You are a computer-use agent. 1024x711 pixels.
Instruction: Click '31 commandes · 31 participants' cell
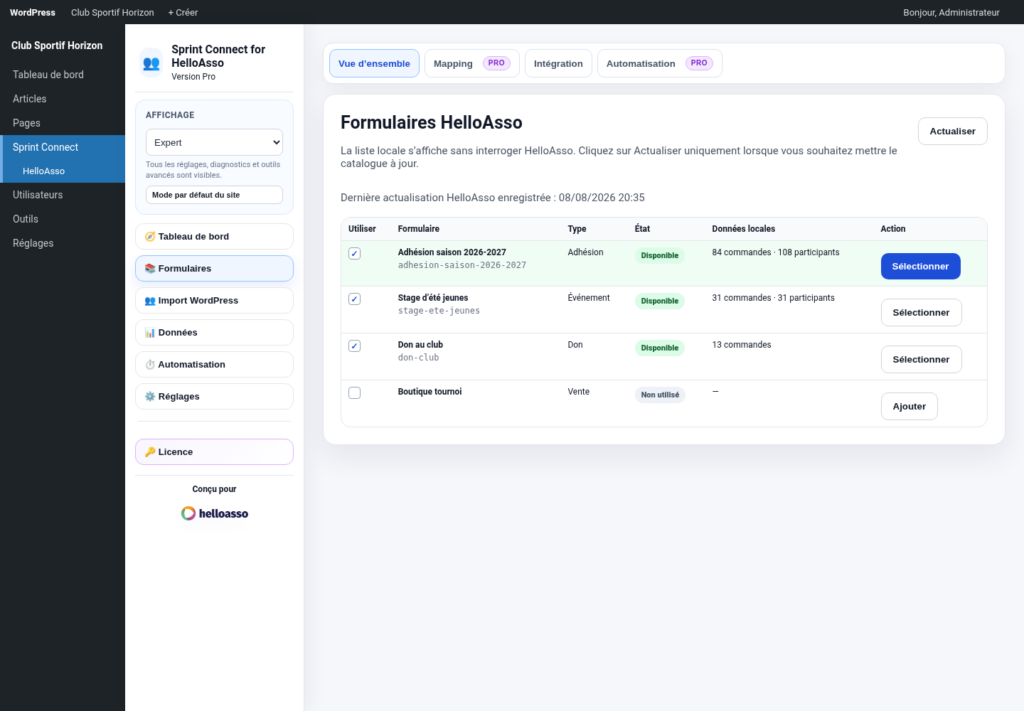tap(773, 298)
